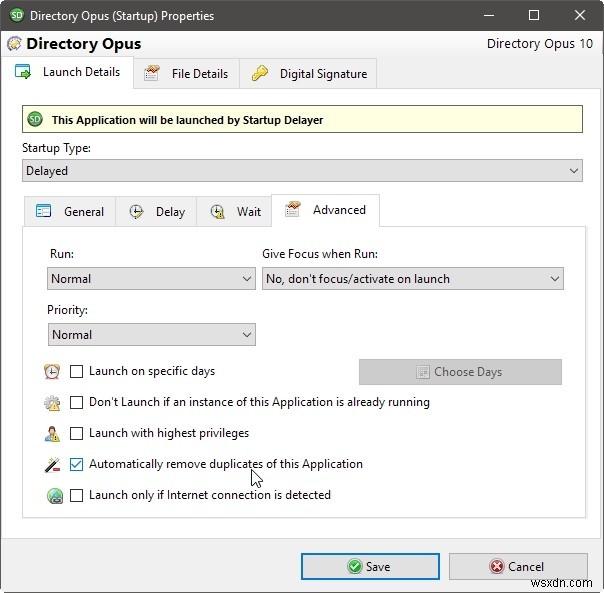Switch to the File Details tab
The height and width of the screenshot is (593, 604).
[186, 73]
